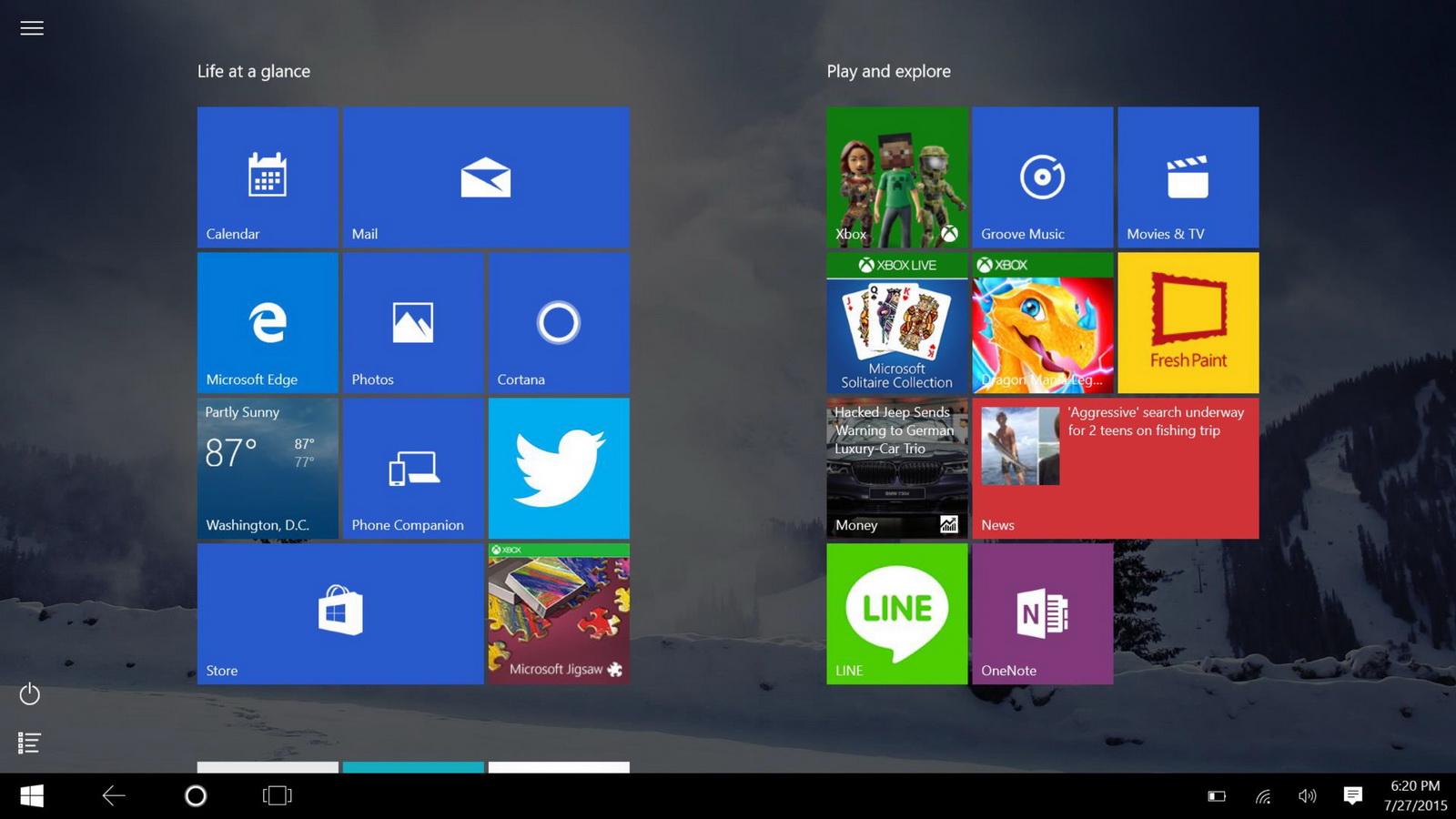Click the battery icon in system tray
Screen dimensions: 1456x819
(x=1217, y=796)
